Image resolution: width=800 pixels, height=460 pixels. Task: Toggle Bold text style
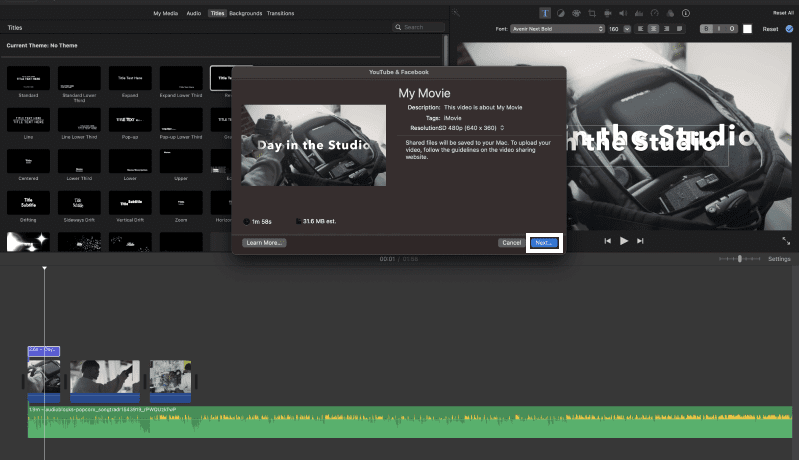point(706,29)
